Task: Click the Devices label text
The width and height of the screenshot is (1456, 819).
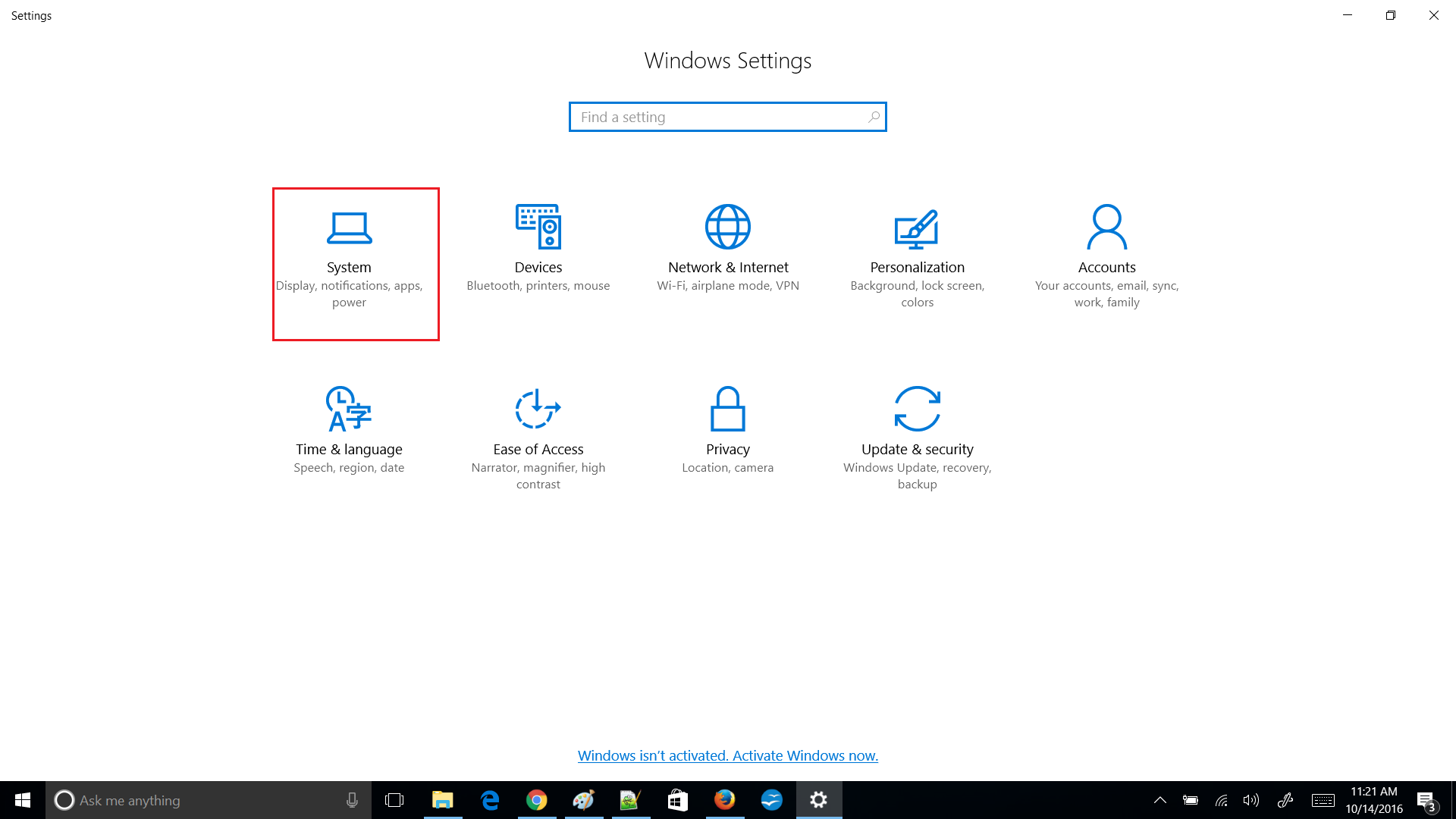Action: tap(538, 267)
